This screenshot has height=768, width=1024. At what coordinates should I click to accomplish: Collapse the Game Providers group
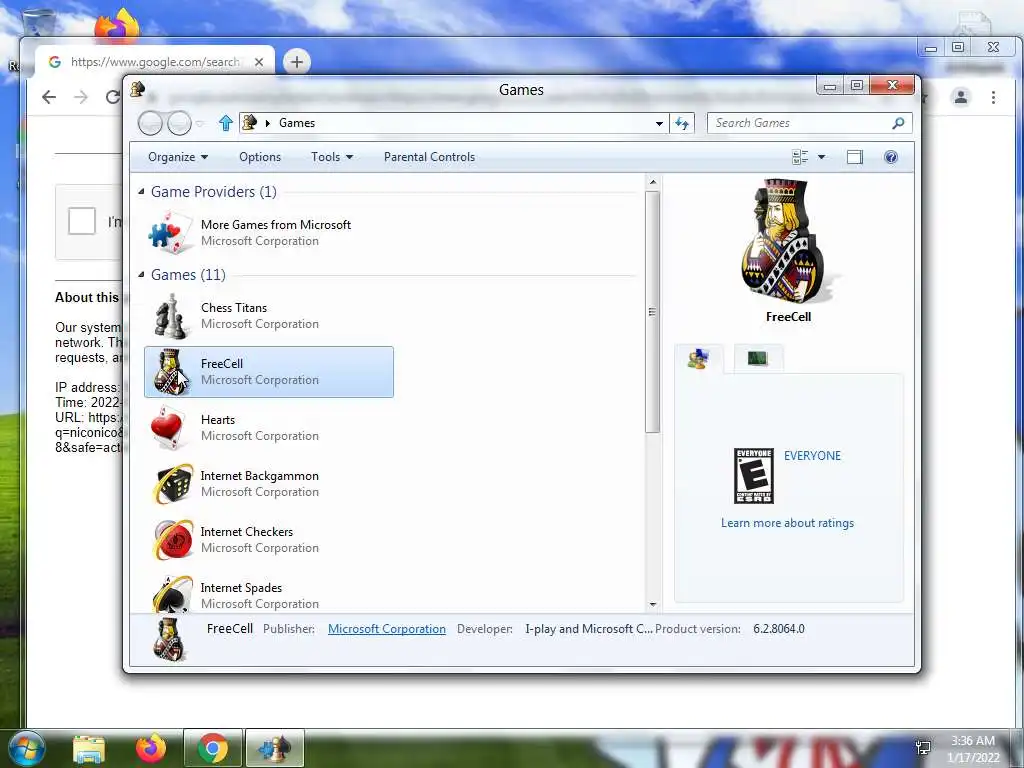point(142,191)
